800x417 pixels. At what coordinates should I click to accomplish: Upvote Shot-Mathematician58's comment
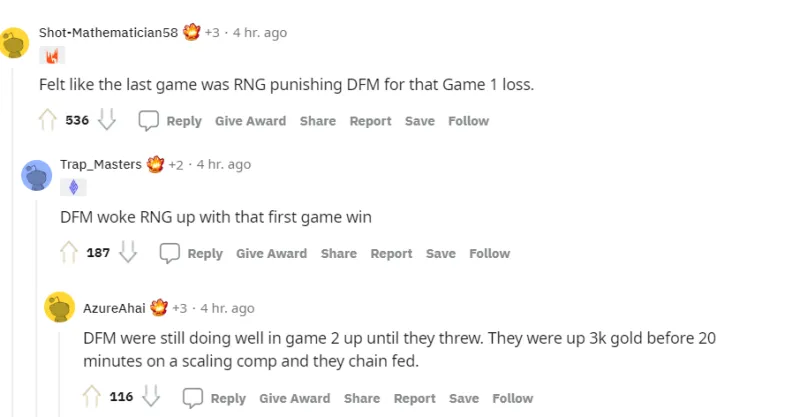(47, 121)
